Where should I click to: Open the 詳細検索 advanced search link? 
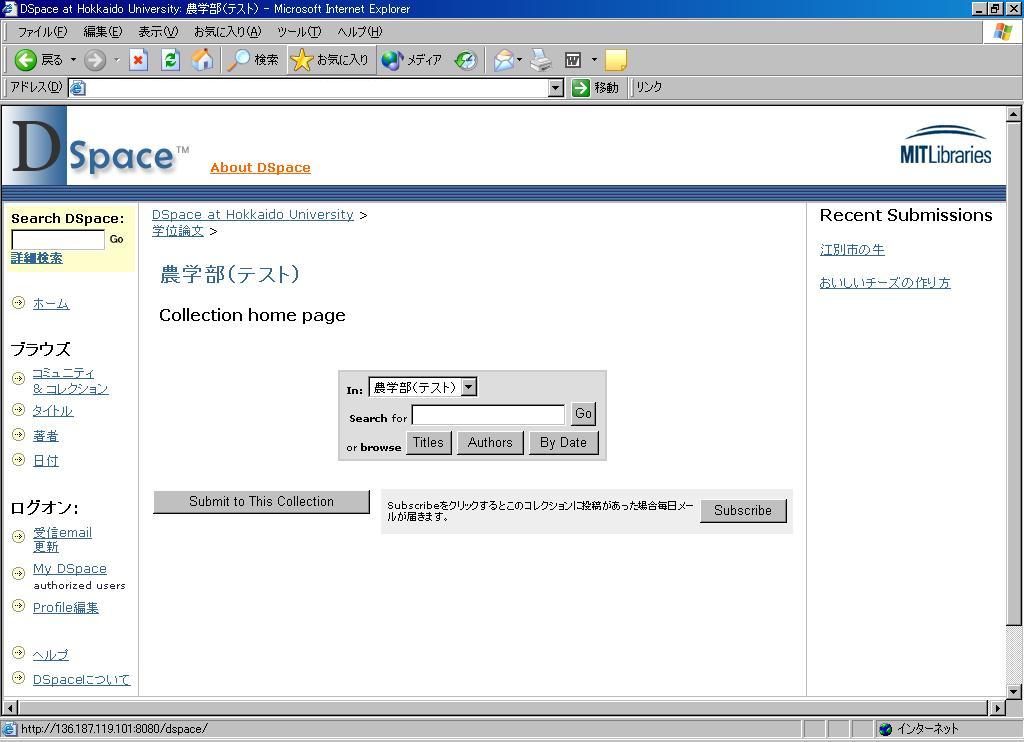37,258
